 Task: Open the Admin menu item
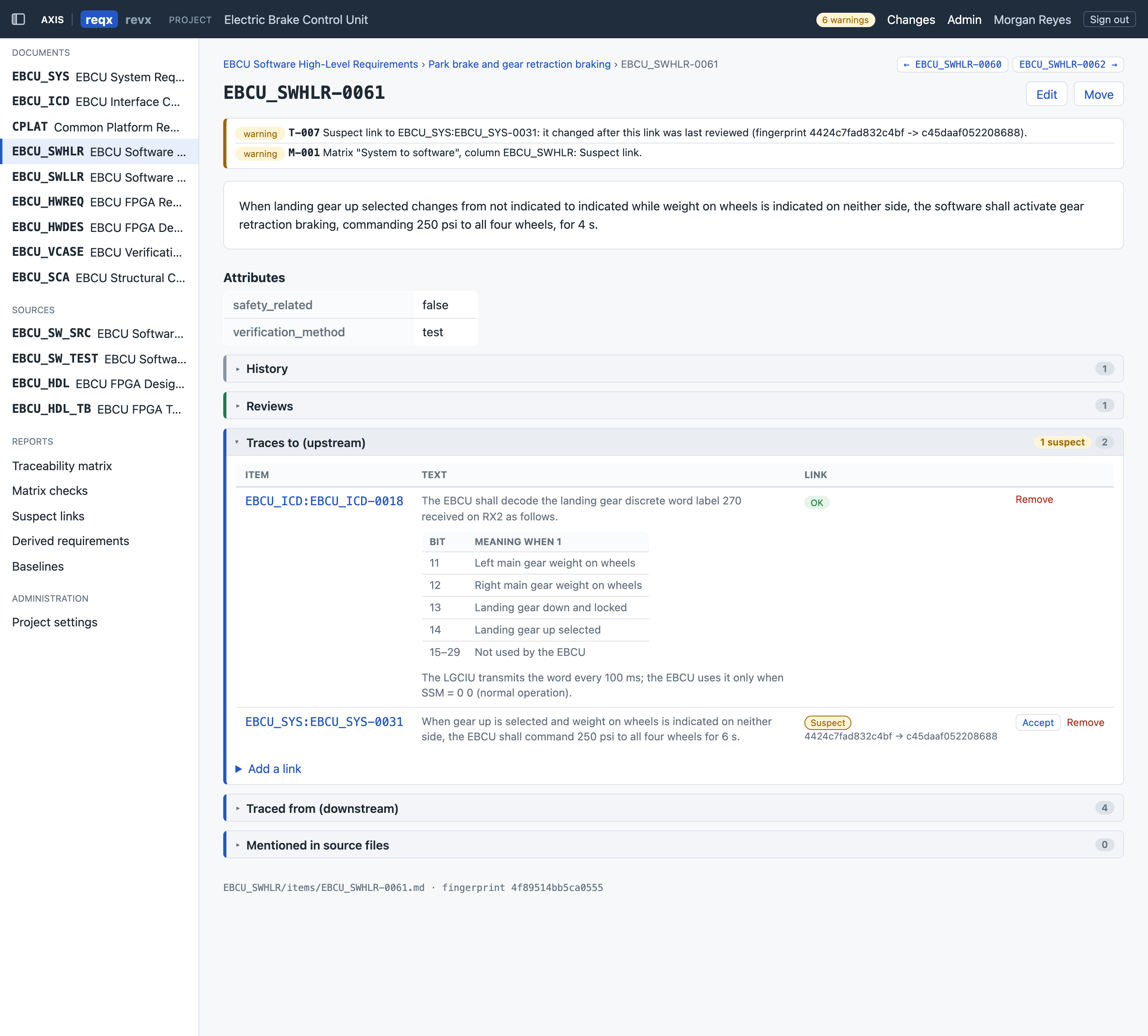964,20
